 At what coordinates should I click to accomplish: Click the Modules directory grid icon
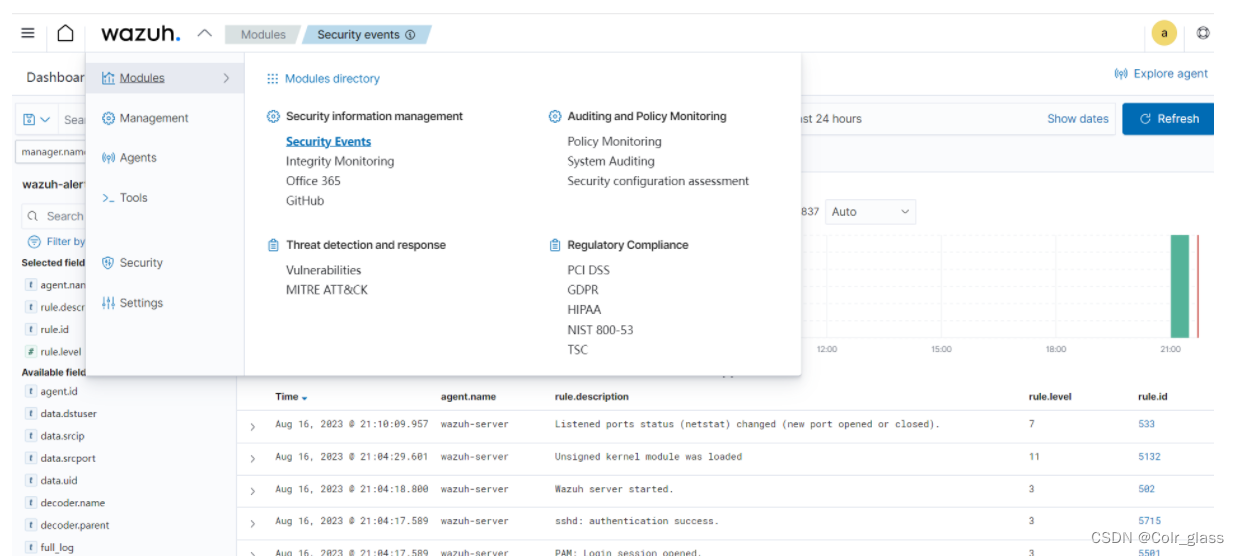tap(272, 79)
